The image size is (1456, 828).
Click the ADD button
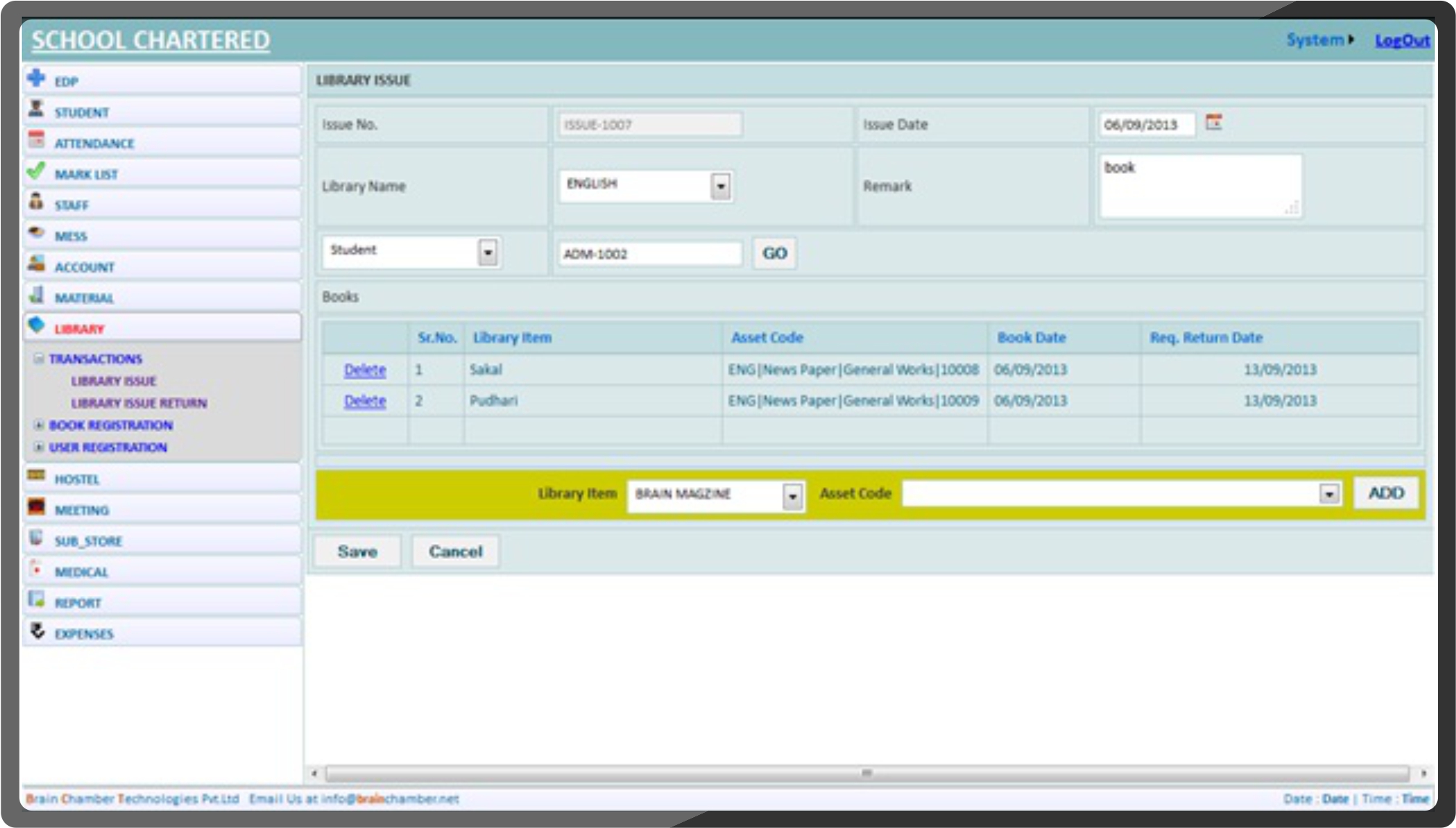pyautogui.click(x=1386, y=493)
